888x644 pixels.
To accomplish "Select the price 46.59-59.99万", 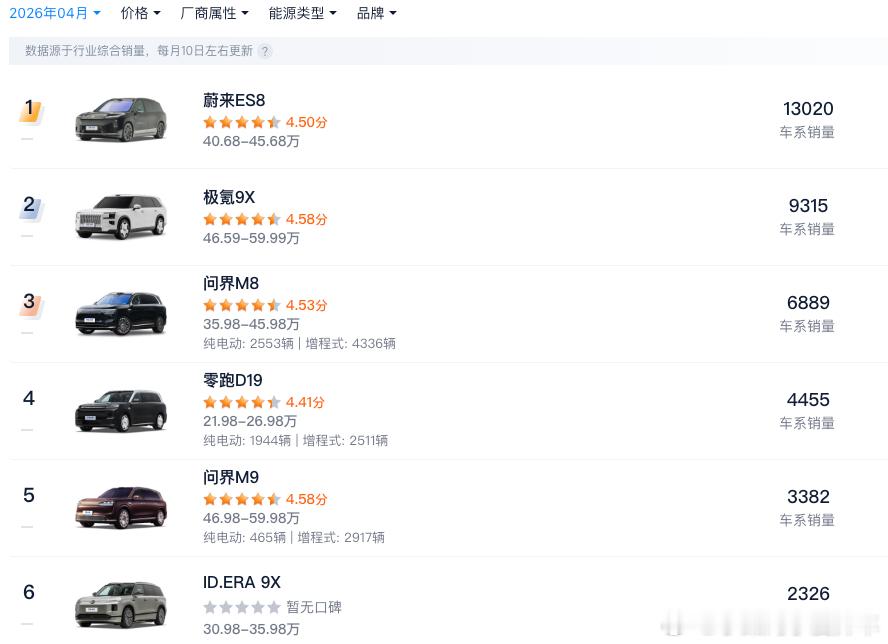I will coord(251,238).
